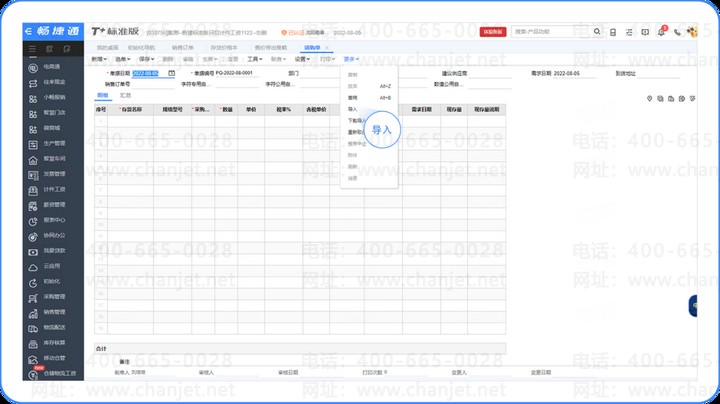Click the 审核 toolbar button

[188, 59]
